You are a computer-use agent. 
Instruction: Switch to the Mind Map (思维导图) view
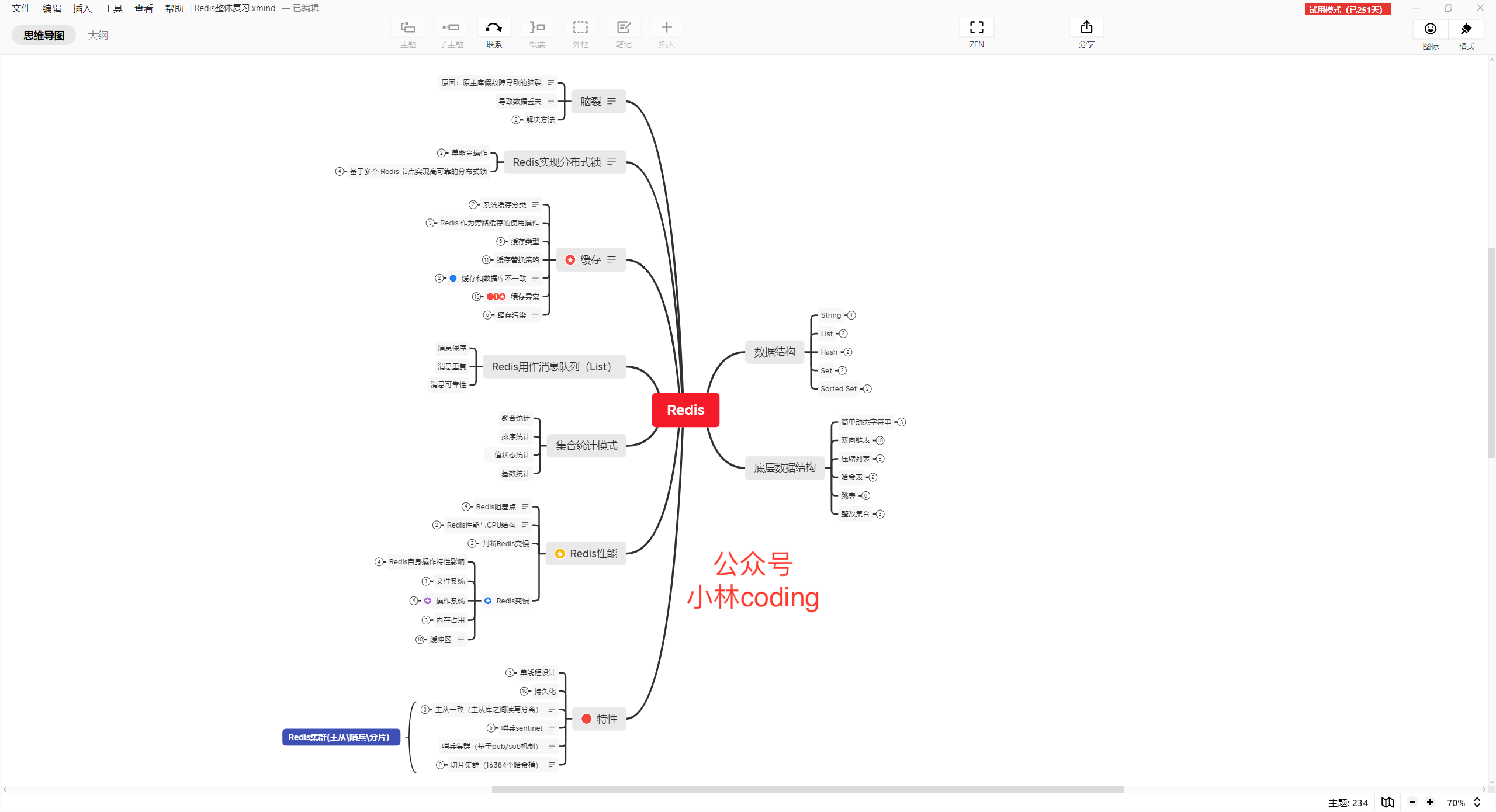(x=44, y=35)
